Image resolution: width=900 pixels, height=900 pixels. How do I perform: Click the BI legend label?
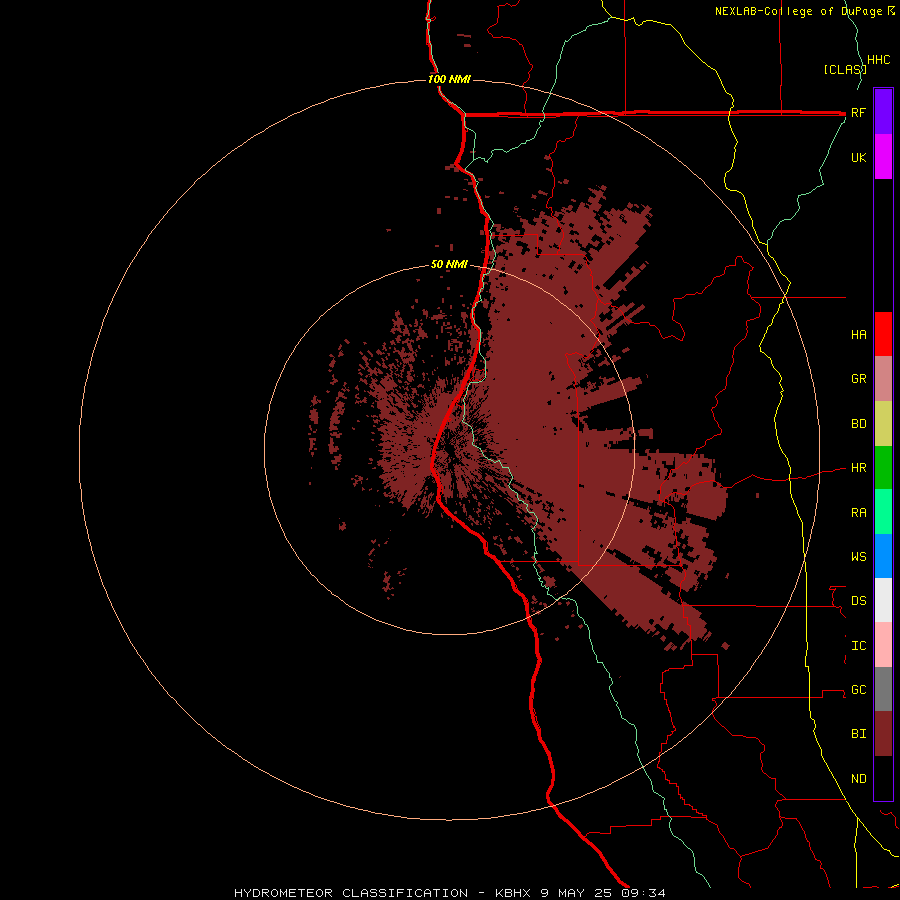click(x=858, y=734)
